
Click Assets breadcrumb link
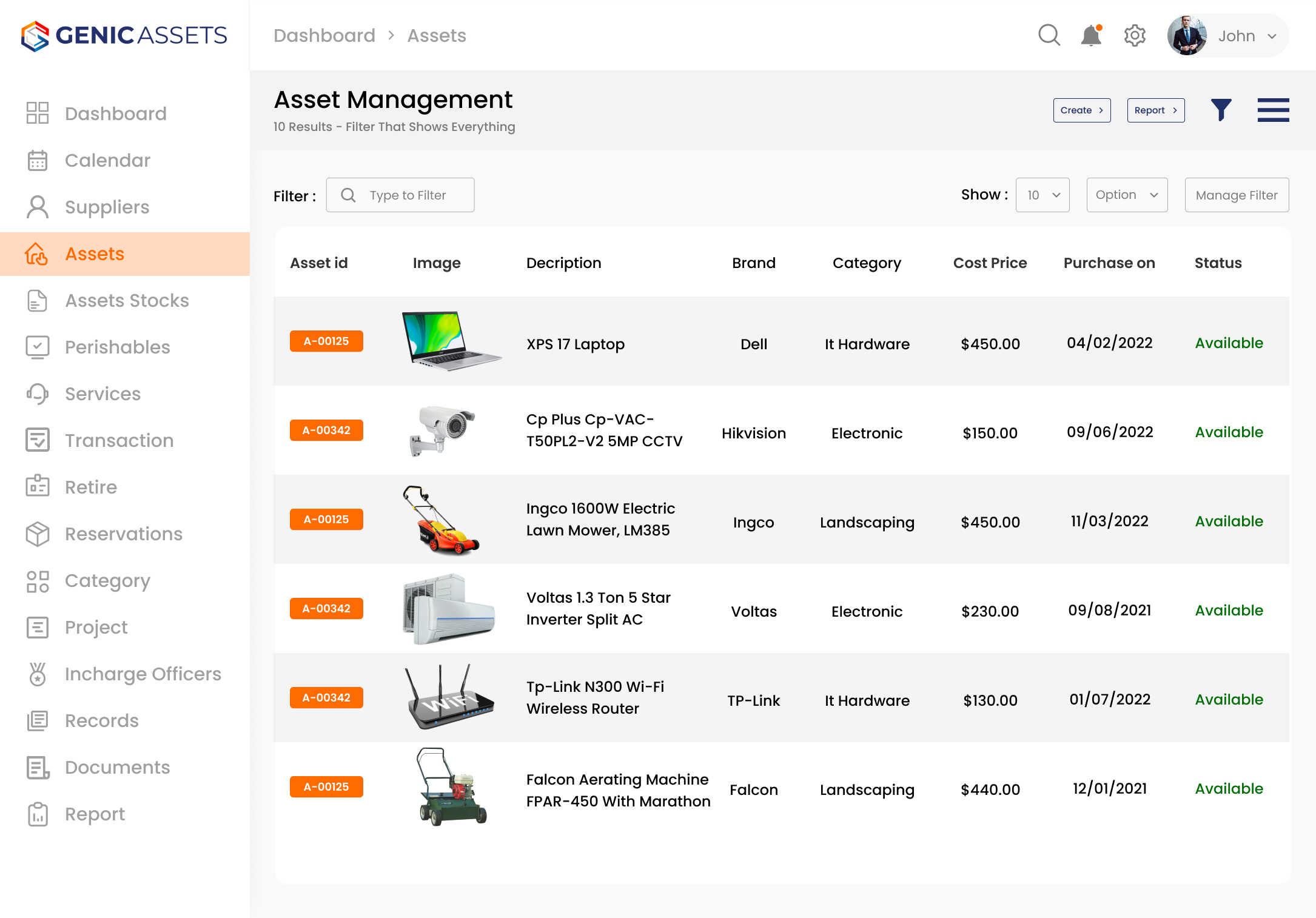[437, 35]
